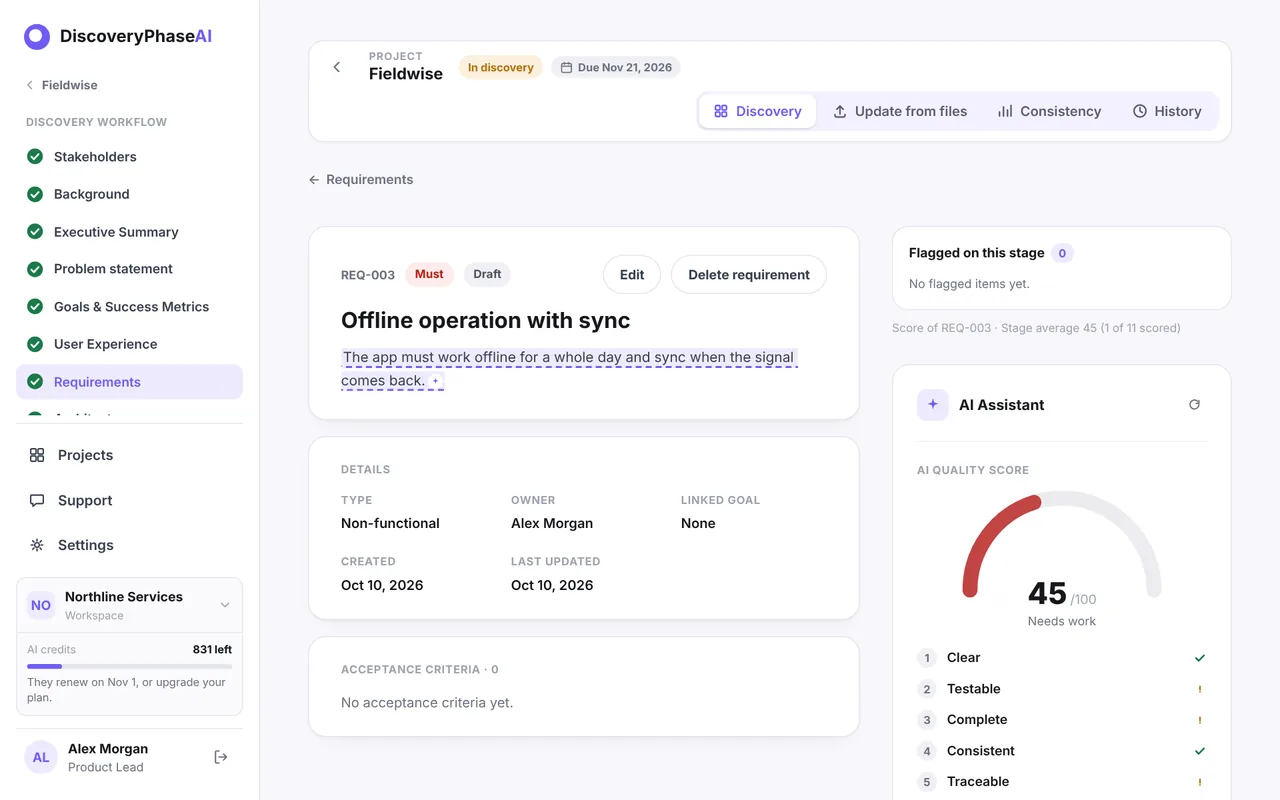Click the red Must priority badge
This screenshot has width=1280, height=800.
tap(429, 274)
